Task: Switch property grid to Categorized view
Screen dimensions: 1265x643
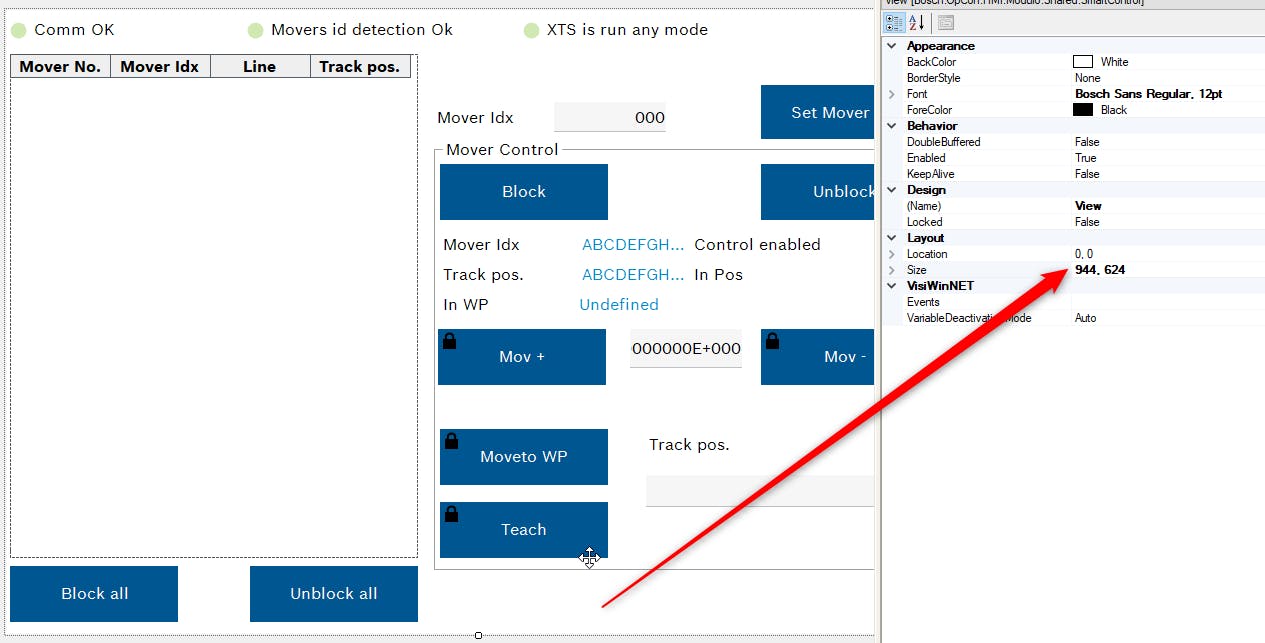Action: click(894, 23)
